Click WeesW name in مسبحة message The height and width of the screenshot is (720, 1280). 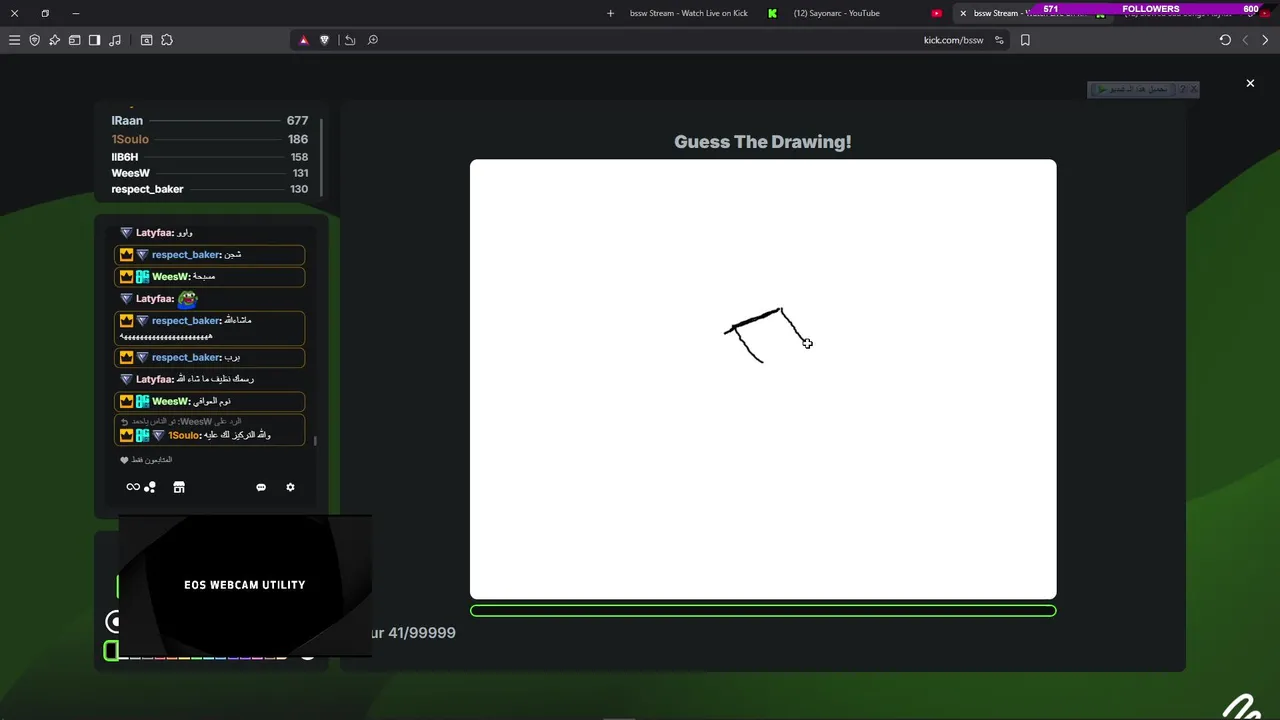coord(171,277)
